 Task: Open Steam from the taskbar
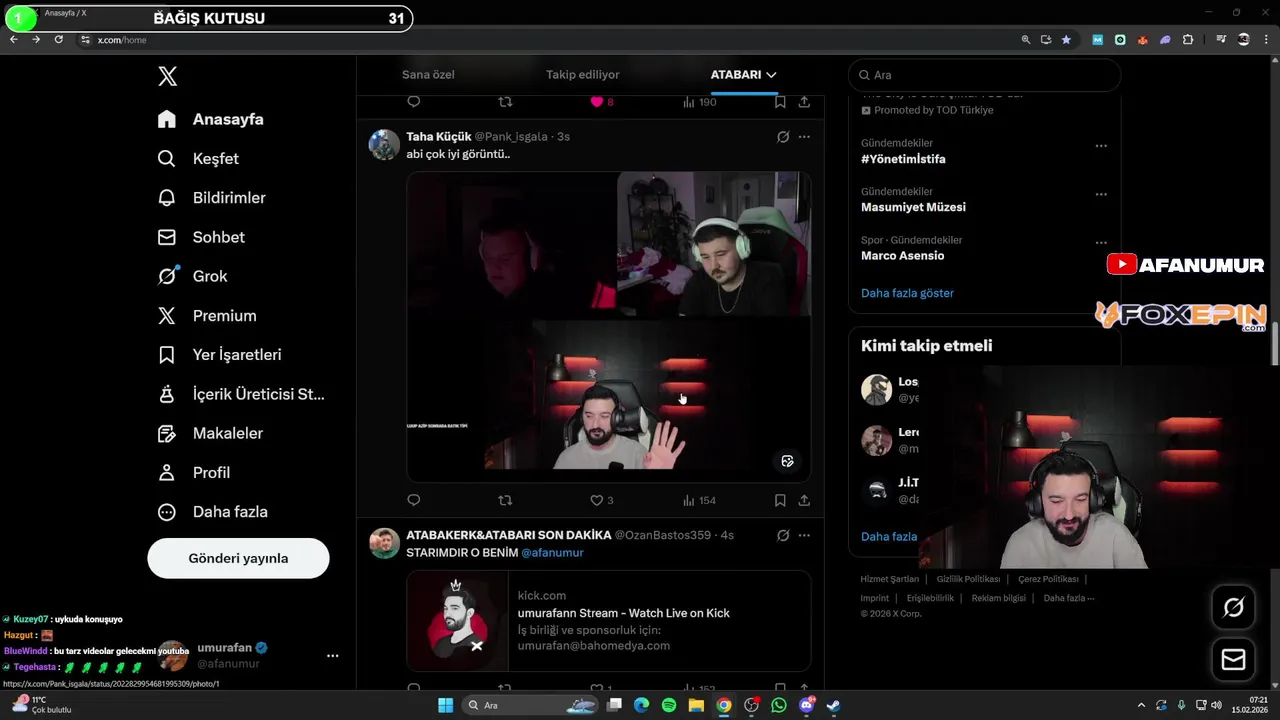833,705
